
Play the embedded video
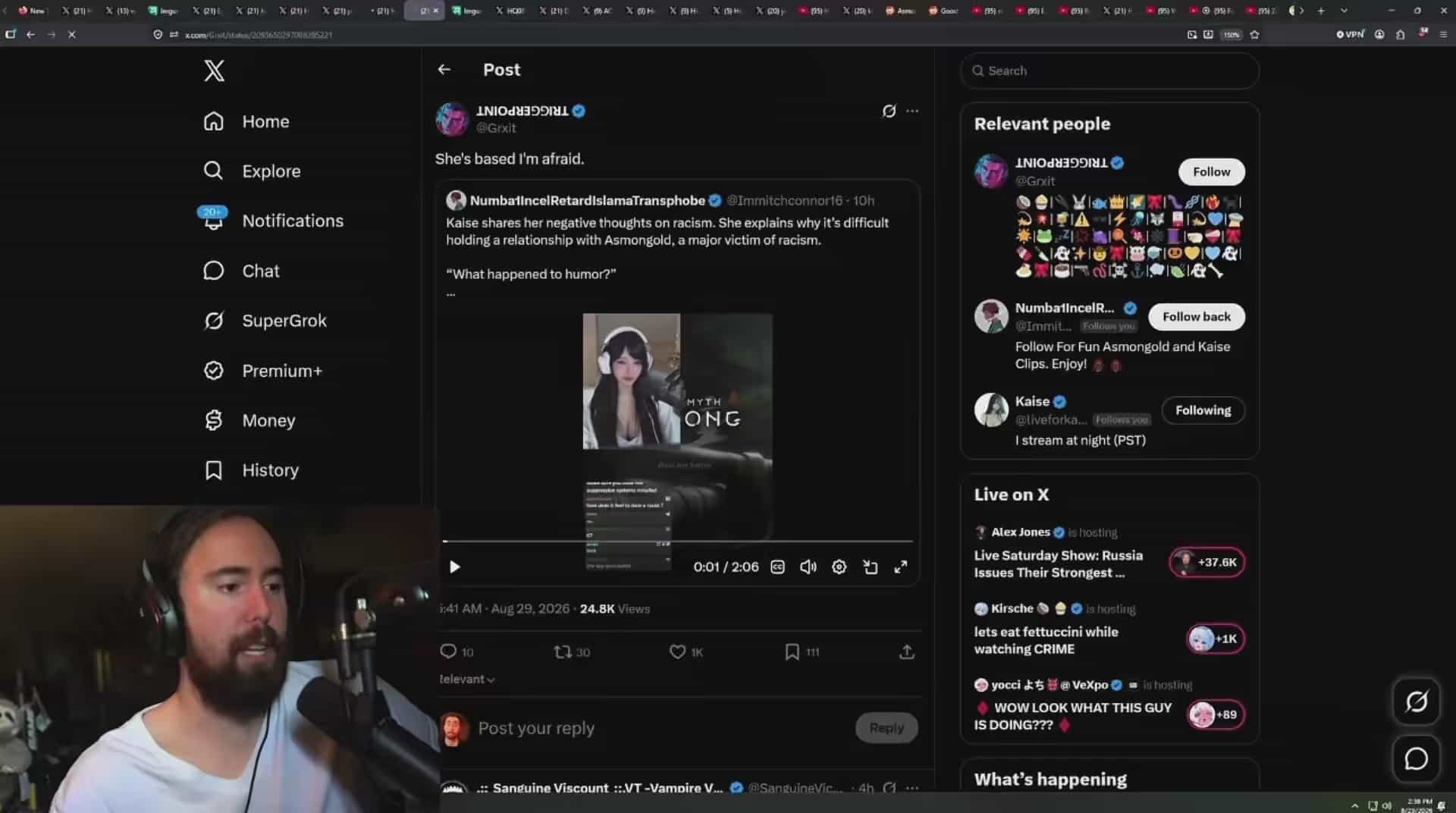point(454,567)
